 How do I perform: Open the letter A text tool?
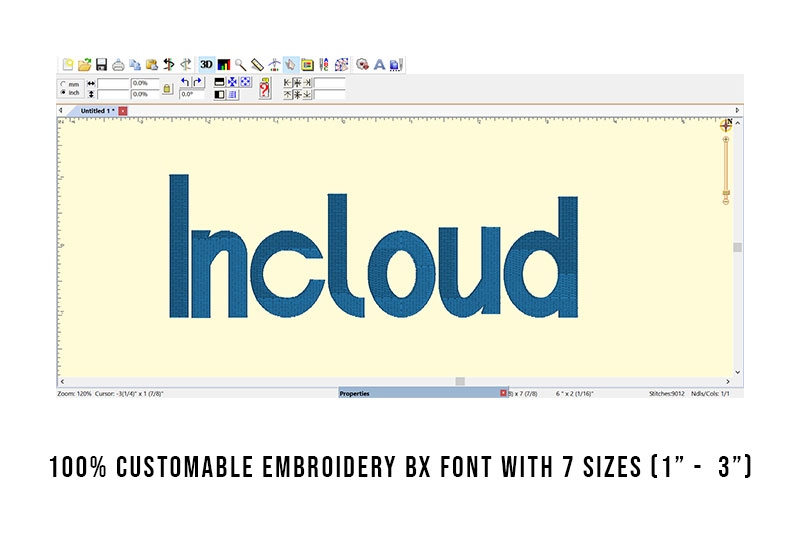[x=379, y=65]
